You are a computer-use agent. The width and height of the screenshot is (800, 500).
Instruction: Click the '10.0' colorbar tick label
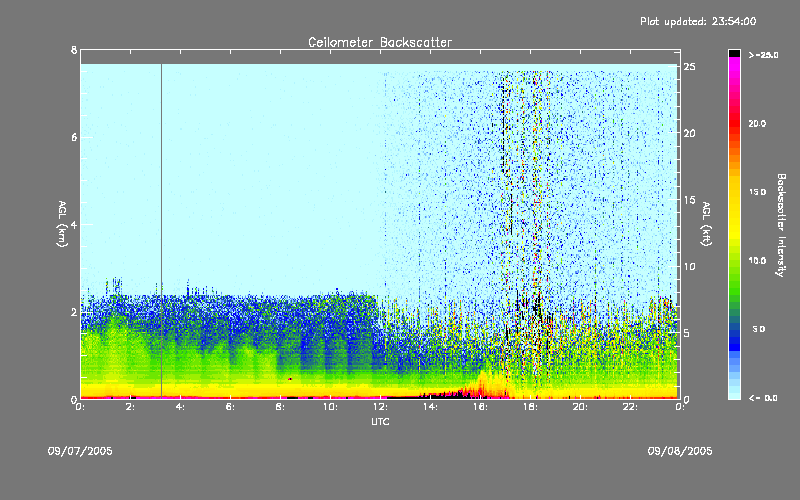pyautogui.click(x=757, y=261)
